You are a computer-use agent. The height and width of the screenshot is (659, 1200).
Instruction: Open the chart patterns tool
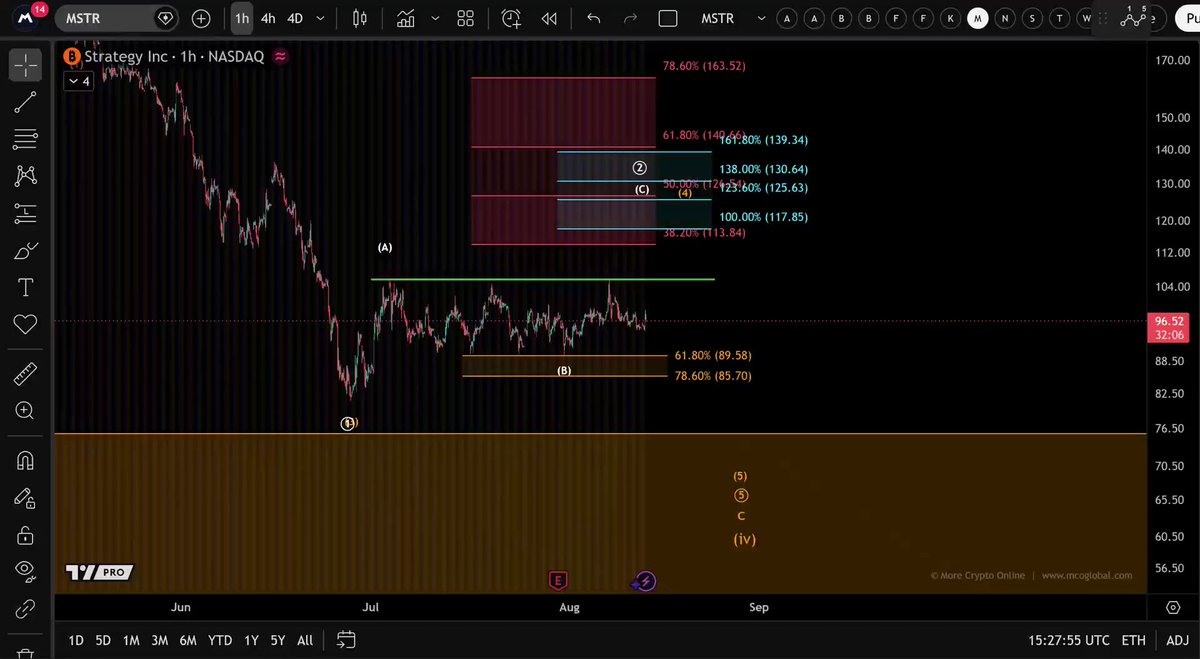(25, 175)
